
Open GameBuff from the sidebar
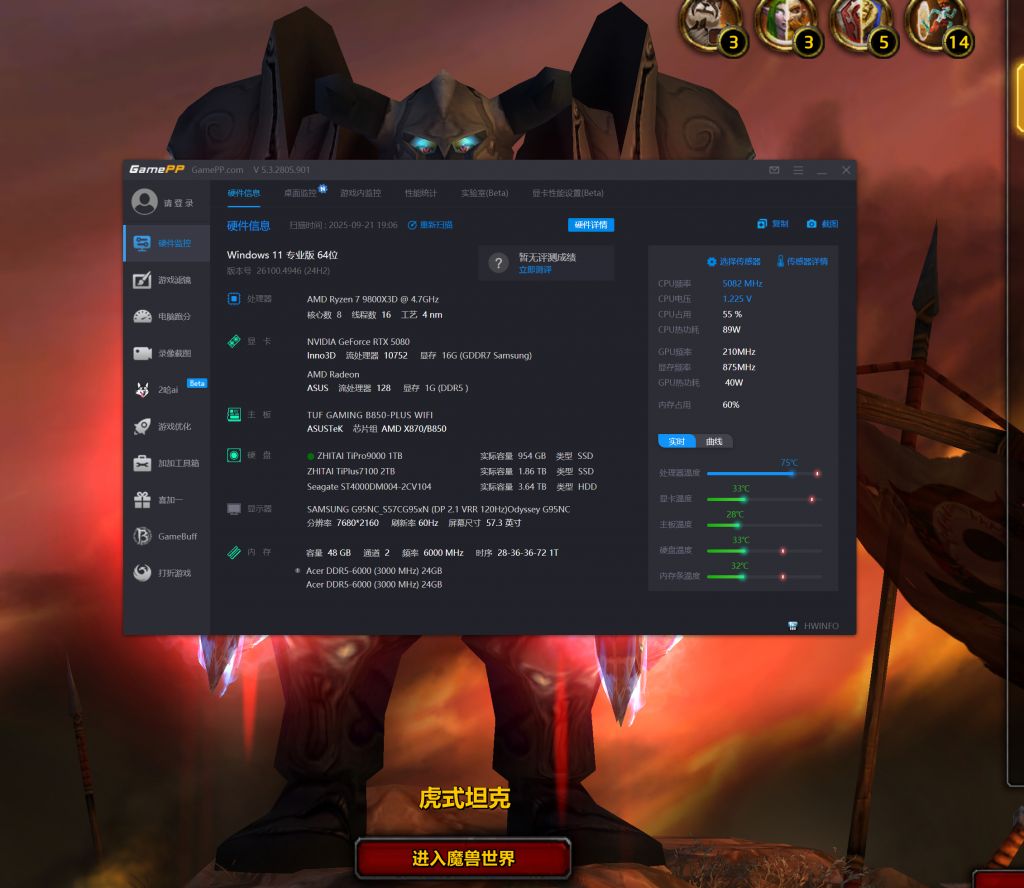143,537
